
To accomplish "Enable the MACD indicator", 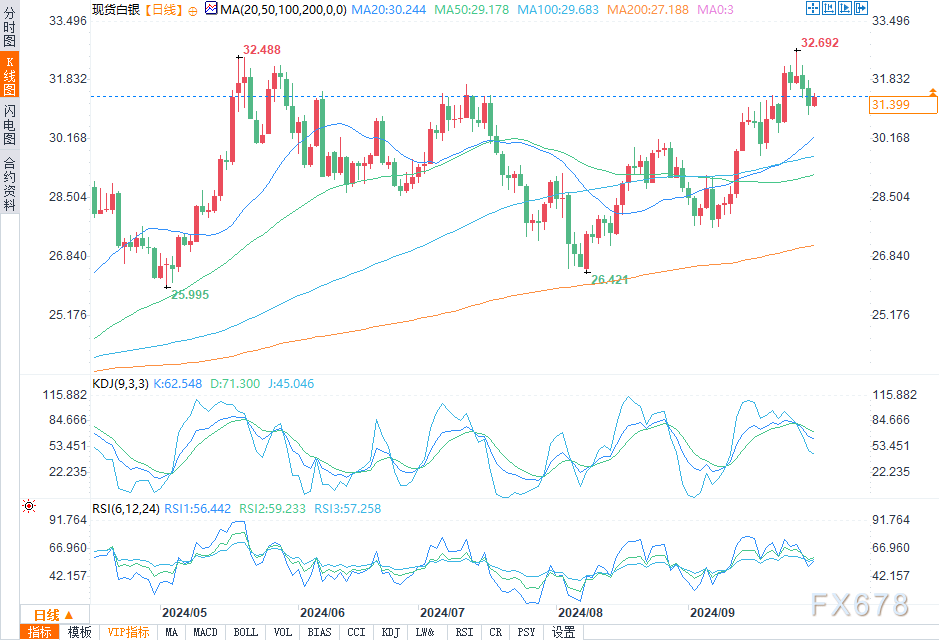I will (205, 632).
